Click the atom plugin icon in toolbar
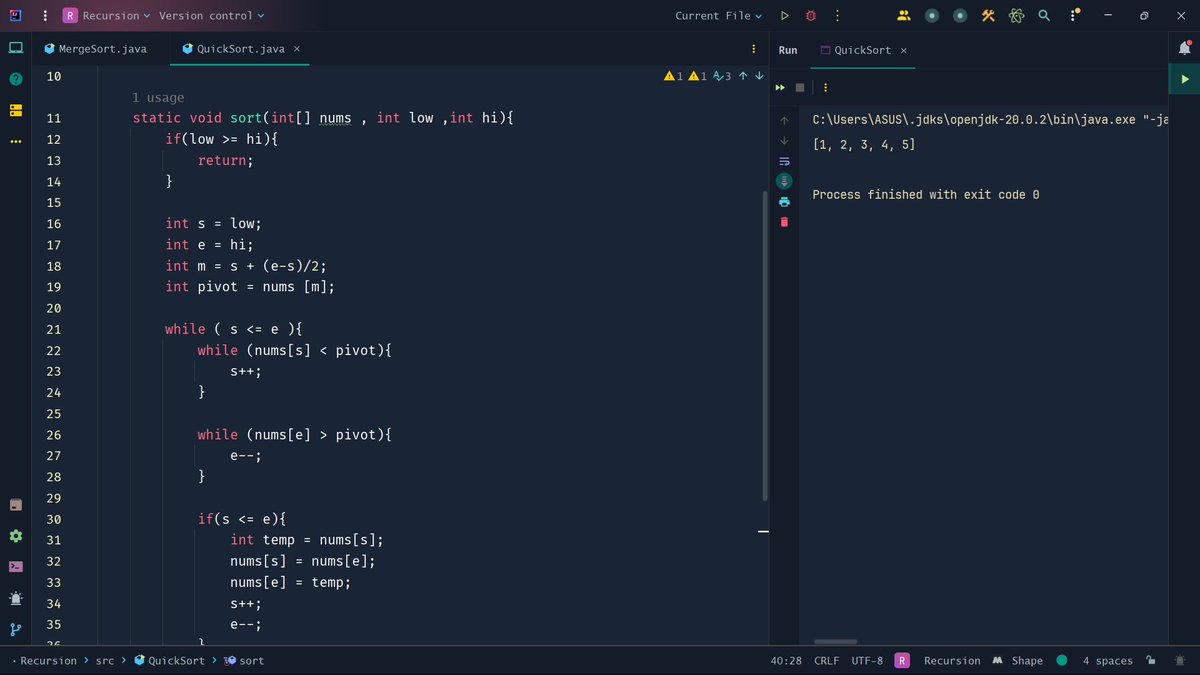The image size is (1200, 675). point(1016,15)
